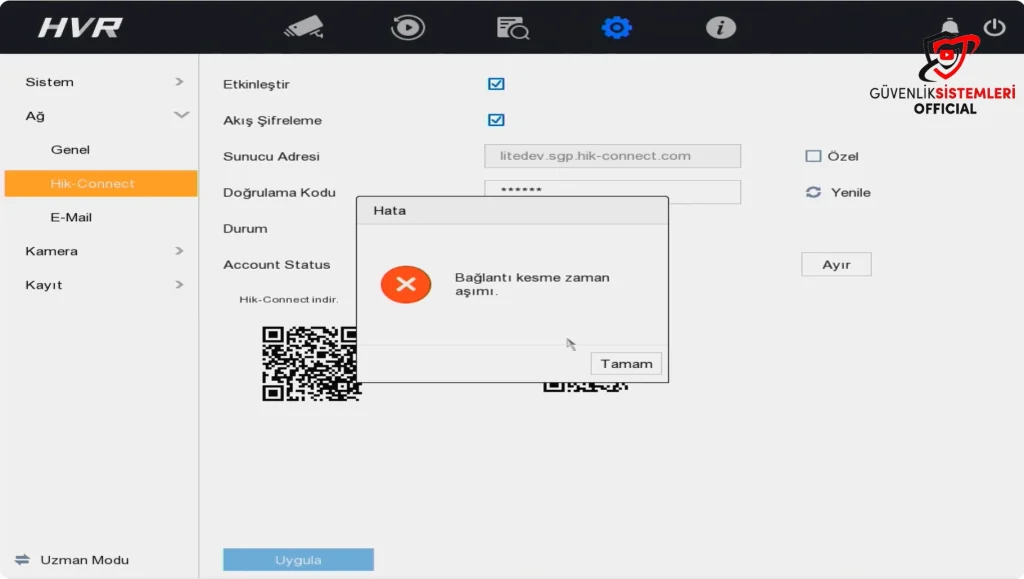Expand the Kayıt menu section

[100, 285]
